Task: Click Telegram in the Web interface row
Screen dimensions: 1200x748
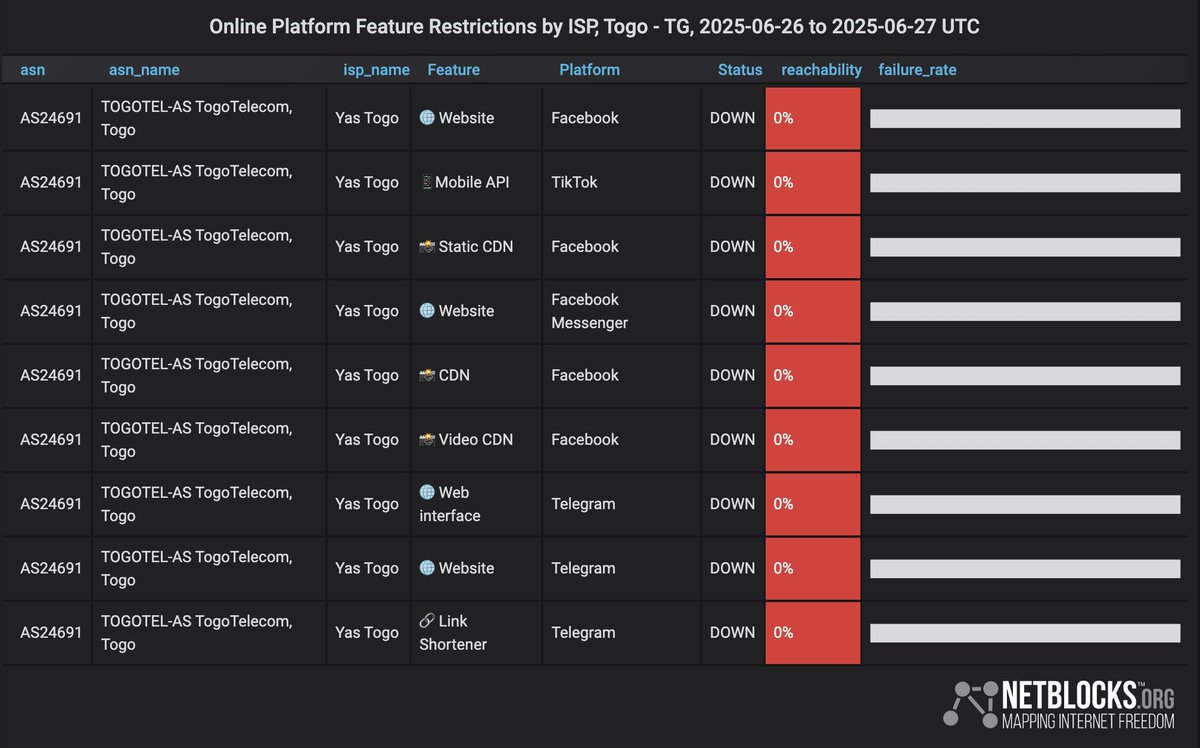Action: (x=583, y=504)
